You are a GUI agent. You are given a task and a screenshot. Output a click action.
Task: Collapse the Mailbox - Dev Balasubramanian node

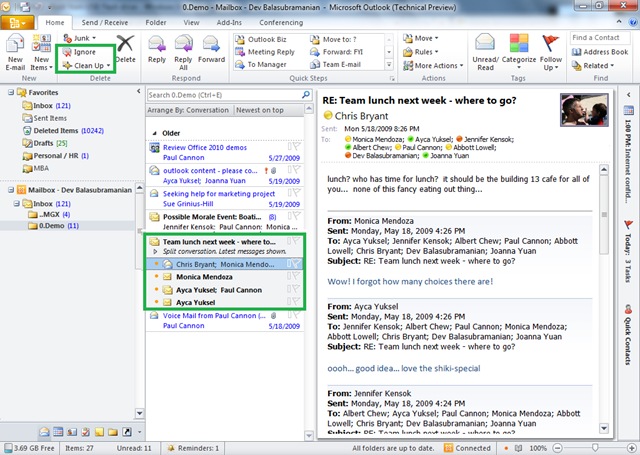point(11,190)
